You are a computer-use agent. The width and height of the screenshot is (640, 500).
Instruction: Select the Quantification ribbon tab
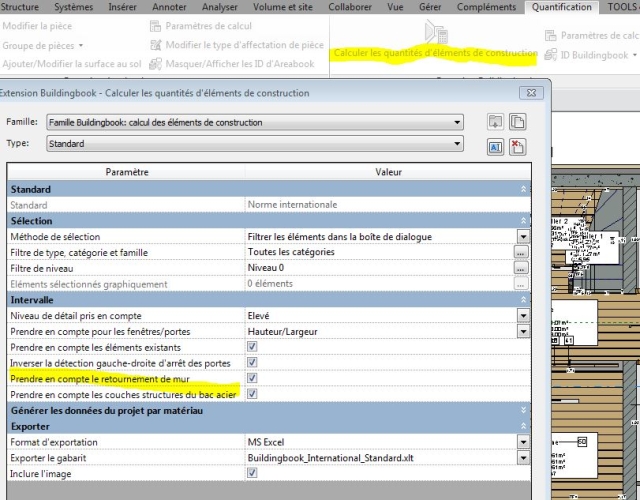click(562, 7)
